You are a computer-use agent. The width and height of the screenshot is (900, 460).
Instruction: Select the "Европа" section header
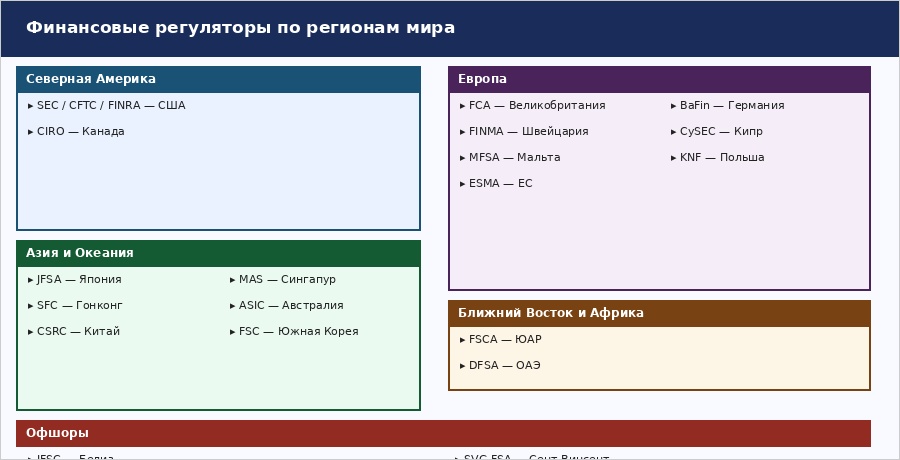click(x=660, y=79)
